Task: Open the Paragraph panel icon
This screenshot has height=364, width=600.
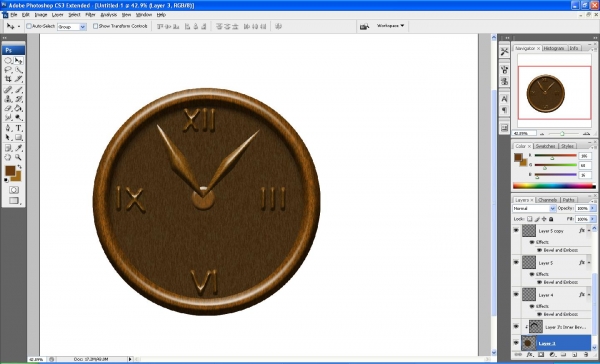Action: click(x=504, y=110)
